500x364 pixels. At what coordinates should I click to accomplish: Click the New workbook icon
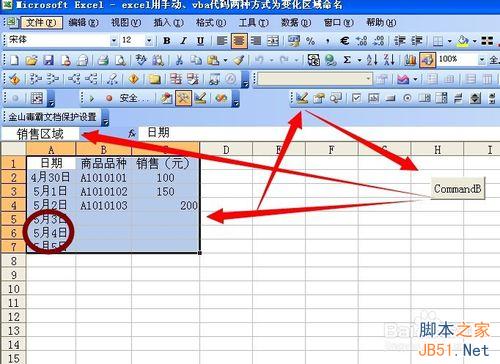tap(14, 60)
